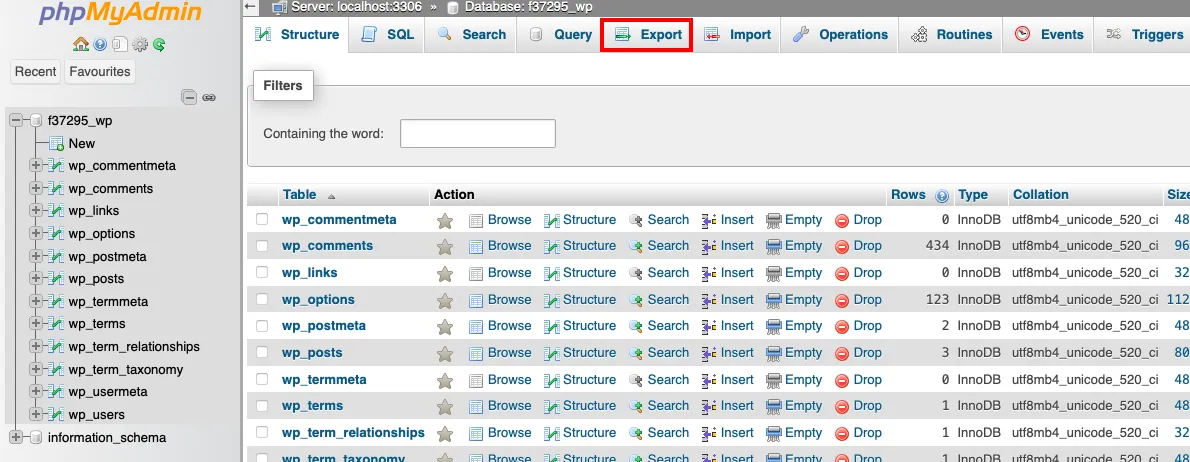Expand wp_termmeta in the sidebar tree
1190x462 pixels.
[x=35, y=301]
